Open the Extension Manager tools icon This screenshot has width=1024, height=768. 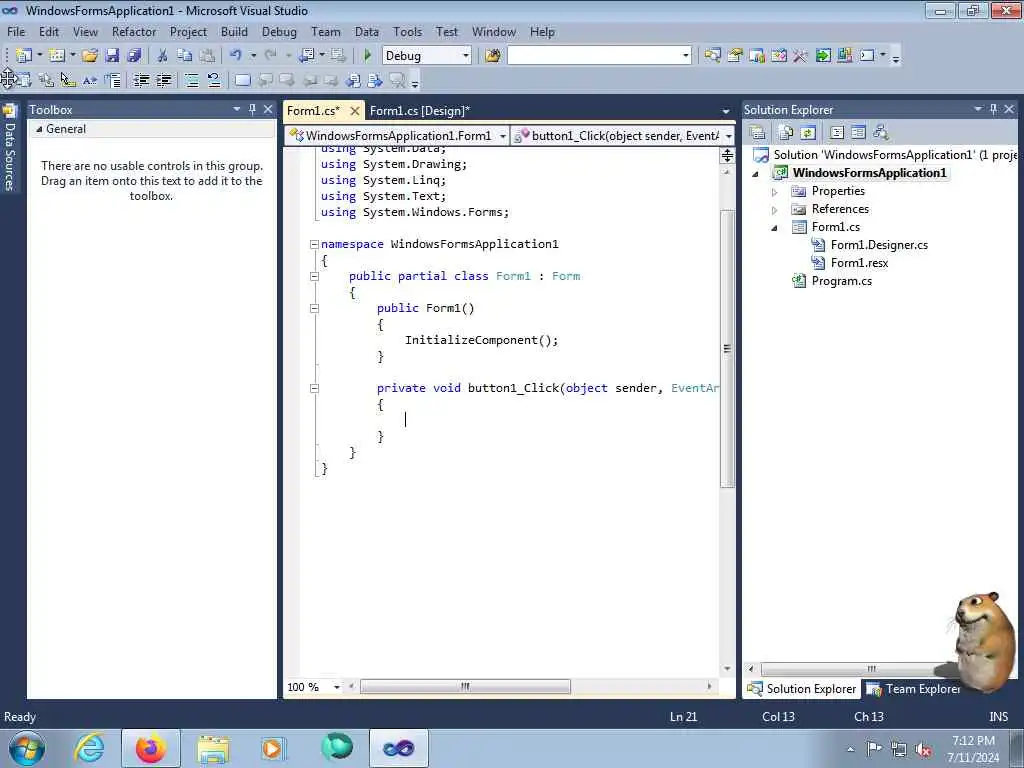[844, 56]
